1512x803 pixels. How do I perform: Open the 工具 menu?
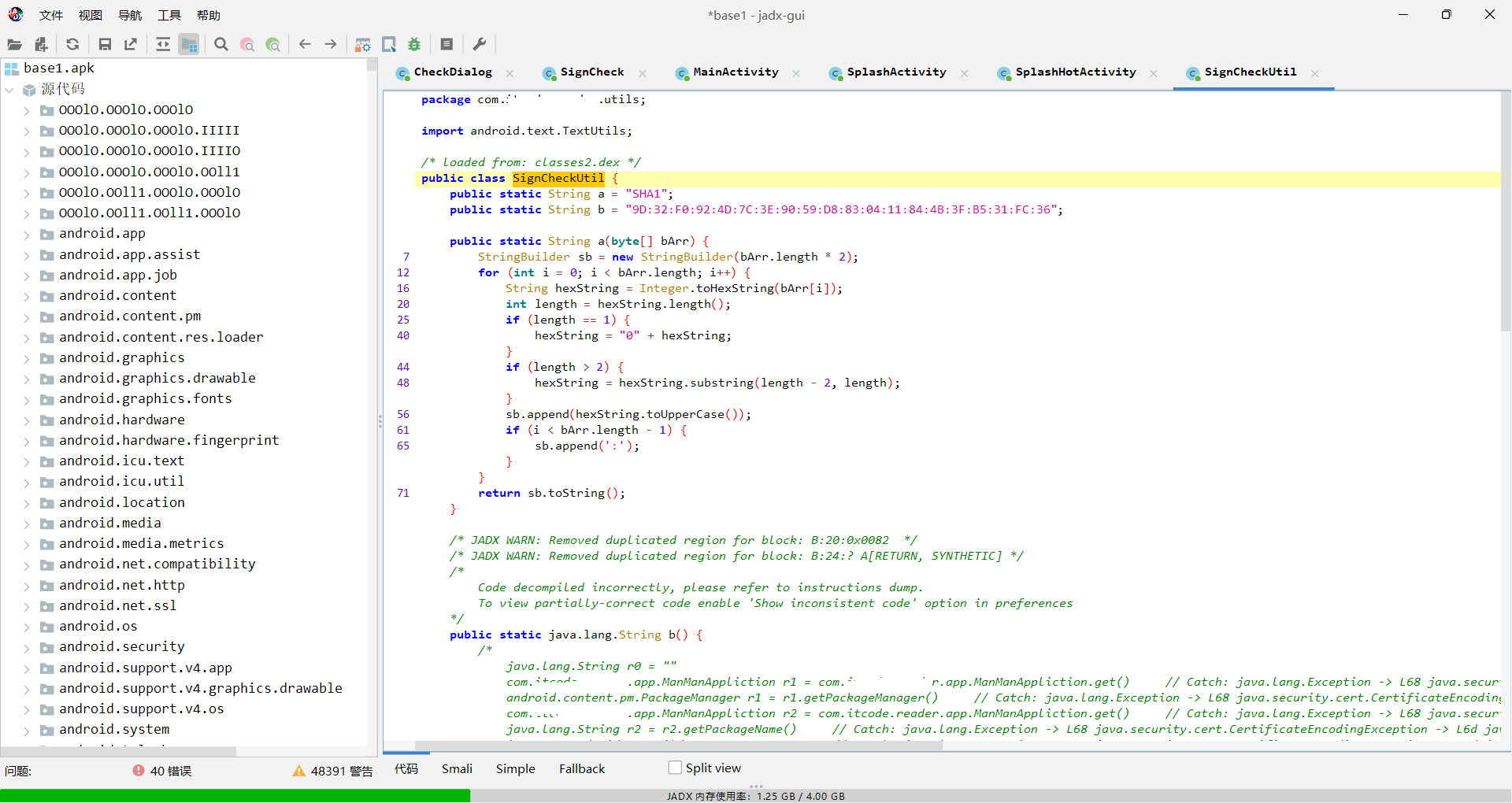(x=169, y=15)
